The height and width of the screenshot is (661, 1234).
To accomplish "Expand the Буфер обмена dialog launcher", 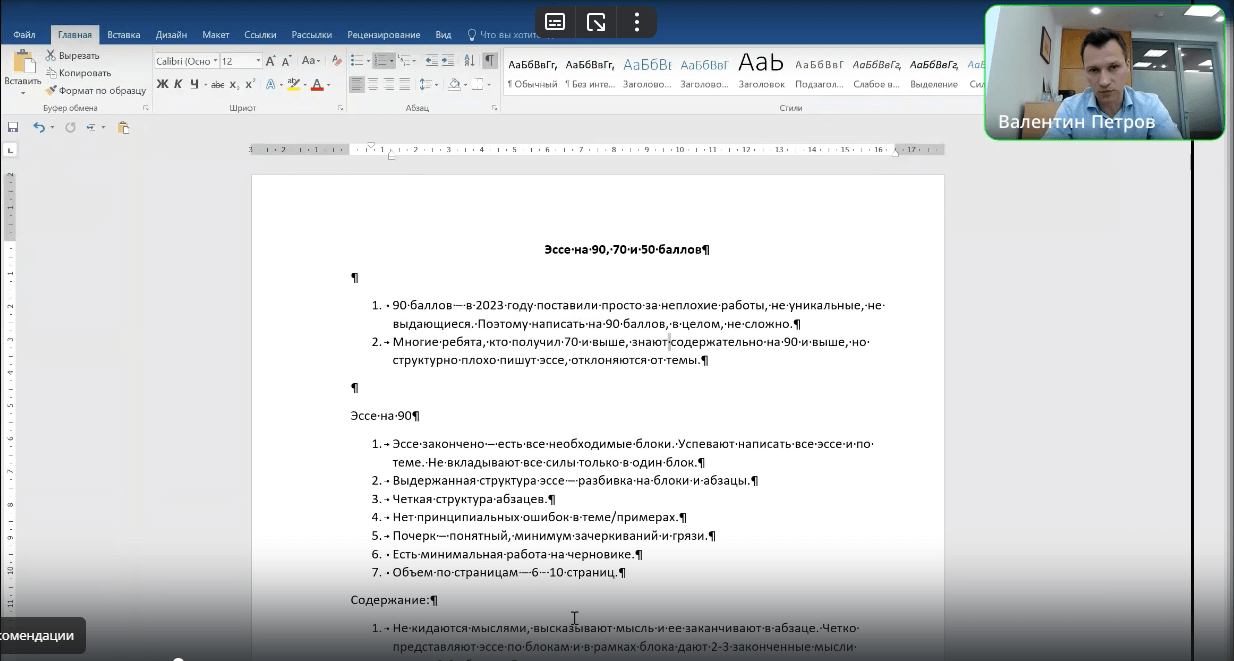I will click(x=146, y=108).
